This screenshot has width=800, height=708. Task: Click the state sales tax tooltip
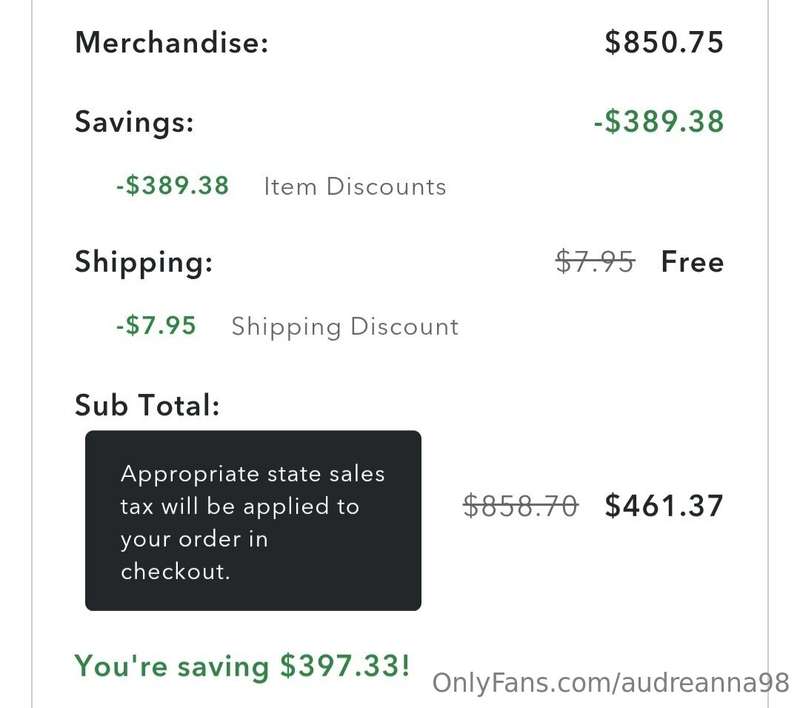point(253,520)
